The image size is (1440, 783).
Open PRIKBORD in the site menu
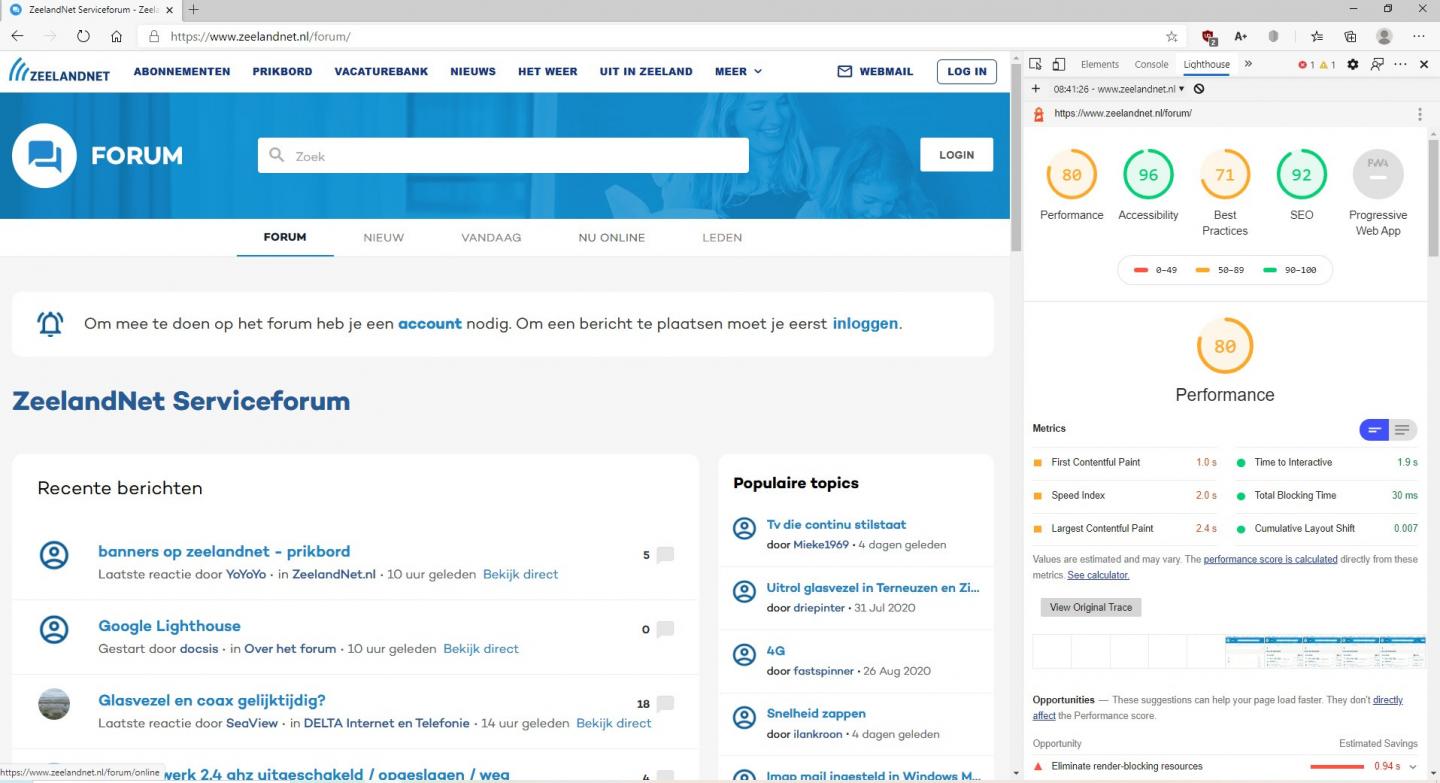click(x=282, y=71)
